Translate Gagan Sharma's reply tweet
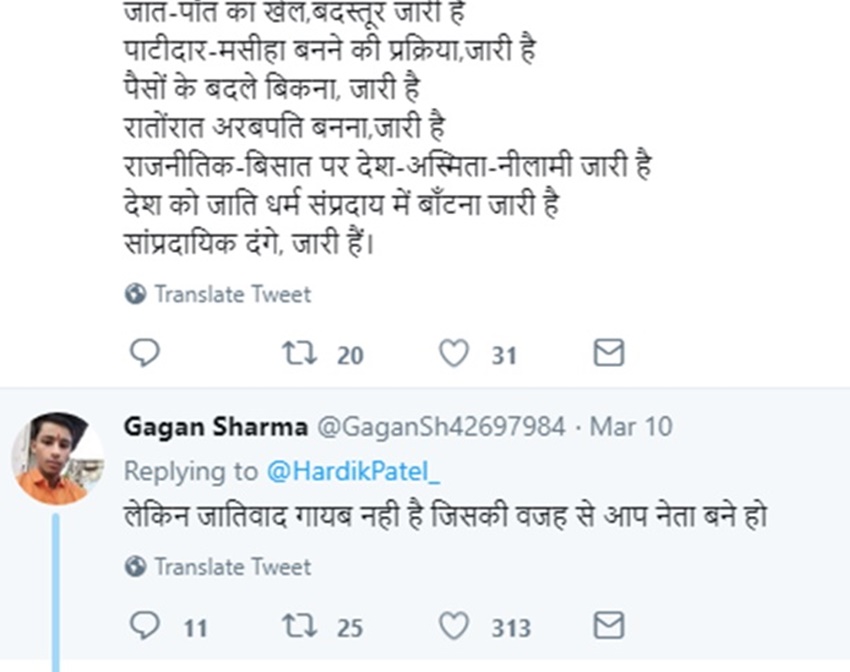The width and height of the screenshot is (850, 672). pyautogui.click(x=232, y=567)
